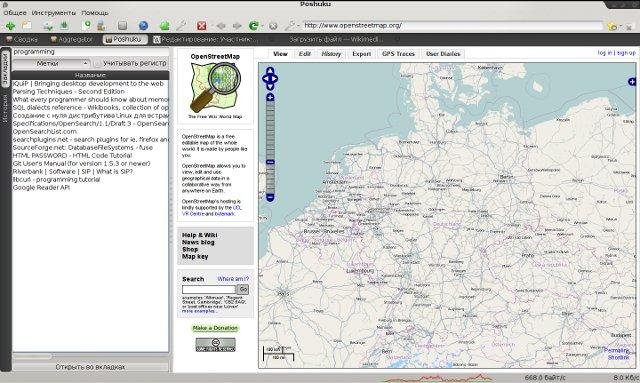Select the Закладки vertical sidebar tab

coord(5,70)
